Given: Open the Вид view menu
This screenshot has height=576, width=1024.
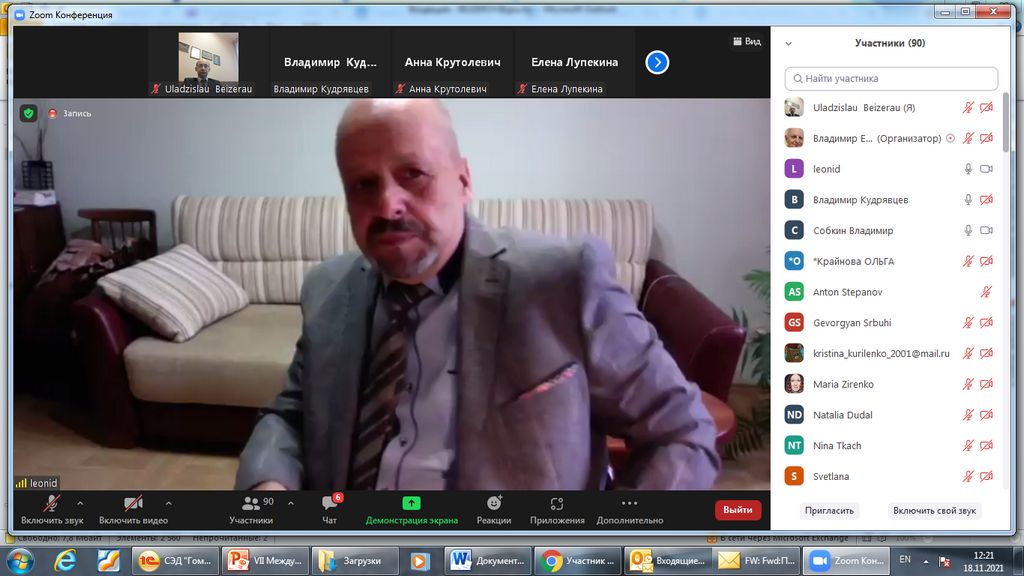Looking at the screenshot, I should pos(747,41).
